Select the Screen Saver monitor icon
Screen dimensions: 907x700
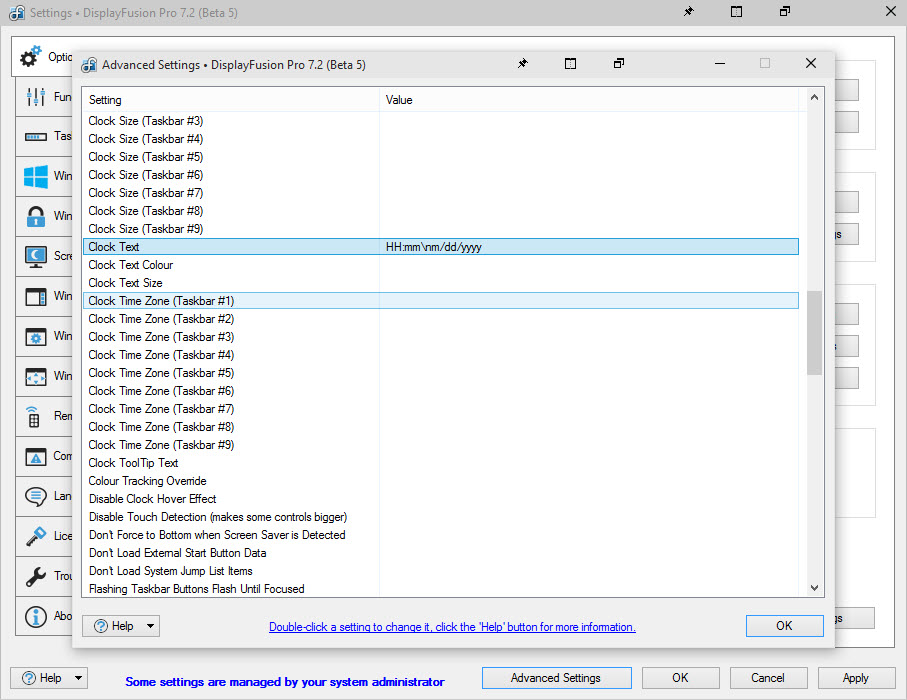(36, 257)
